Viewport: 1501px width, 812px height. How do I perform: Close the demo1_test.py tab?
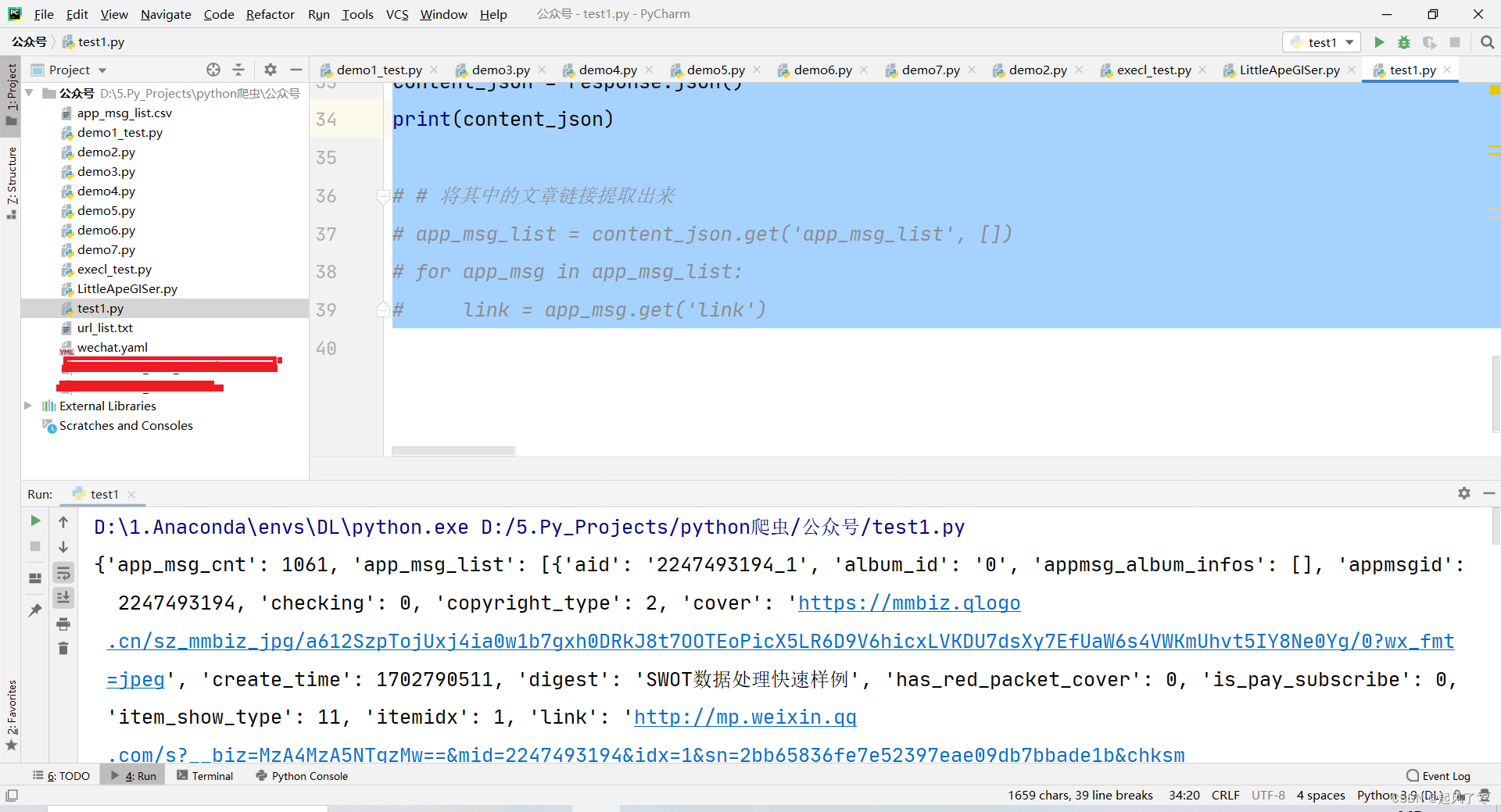434,70
